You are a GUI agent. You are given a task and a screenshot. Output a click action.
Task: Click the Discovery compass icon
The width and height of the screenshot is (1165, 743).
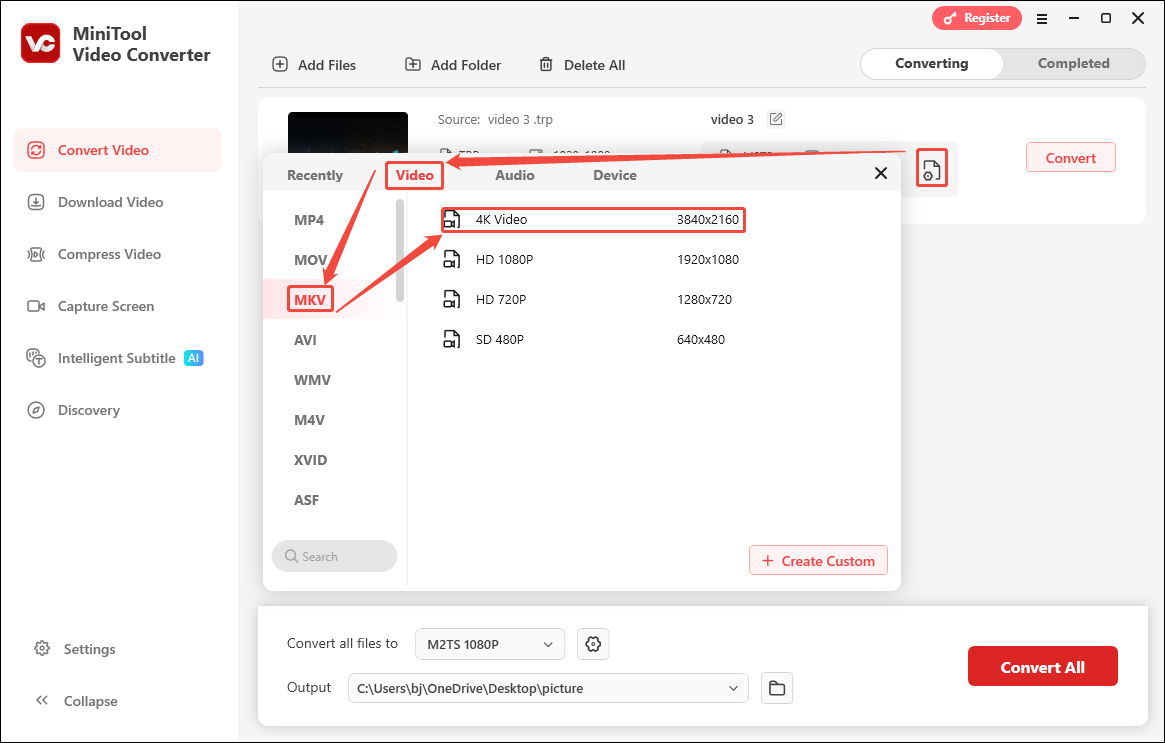click(36, 410)
